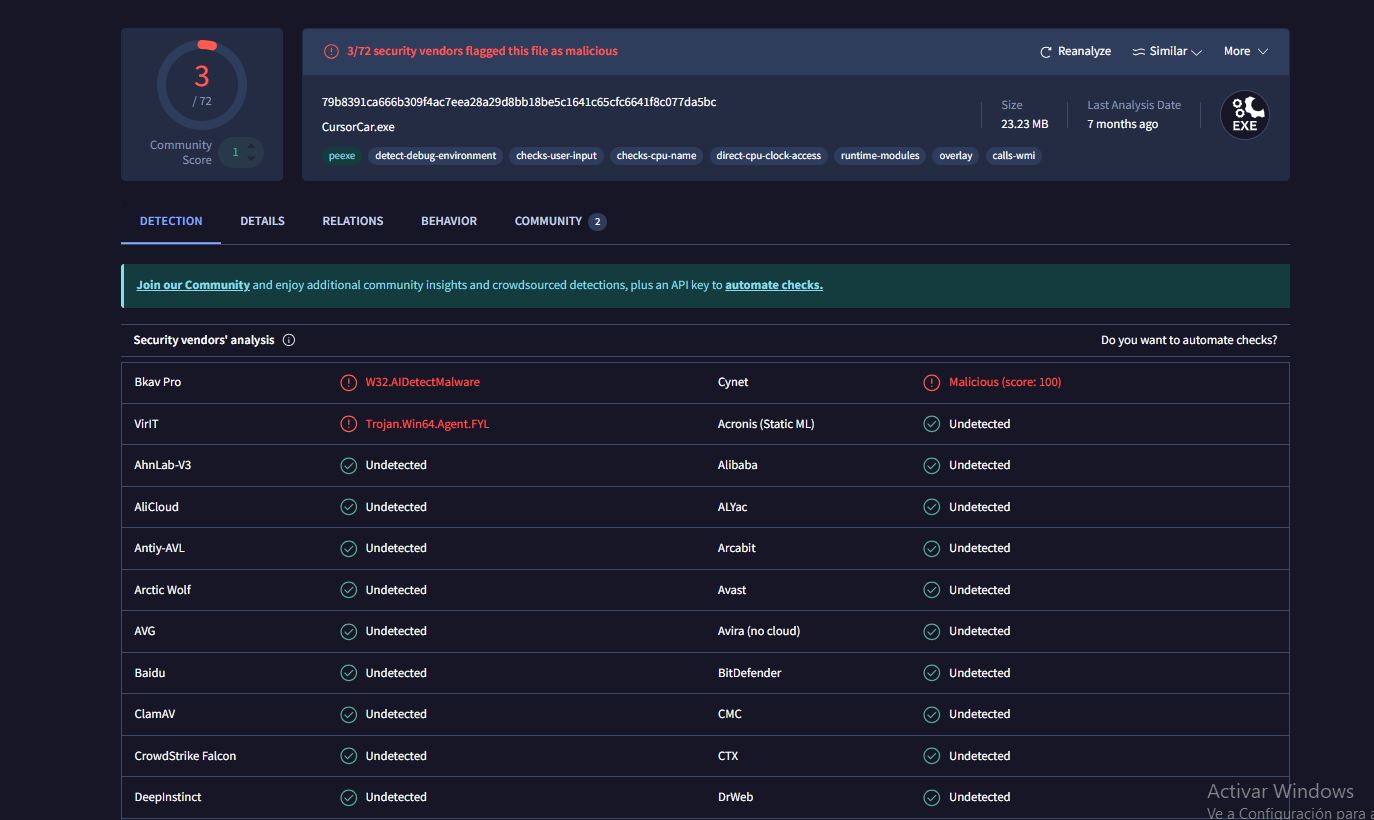
Task: Click the check icon in AVG row
Action: pyautogui.click(x=348, y=631)
